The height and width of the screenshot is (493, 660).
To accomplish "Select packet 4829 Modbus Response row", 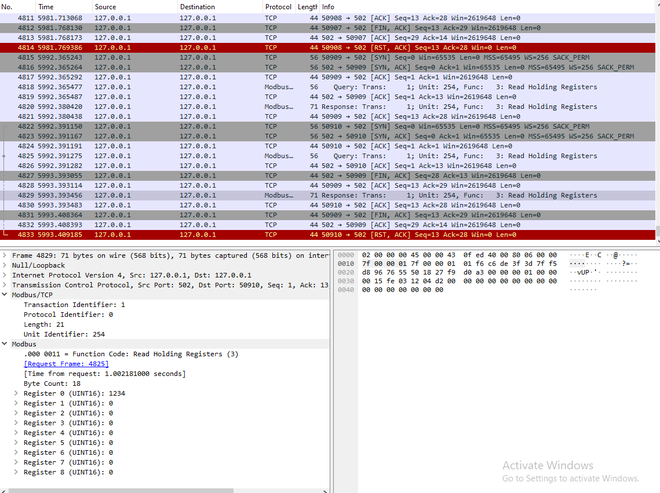I will [x=327, y=195].
